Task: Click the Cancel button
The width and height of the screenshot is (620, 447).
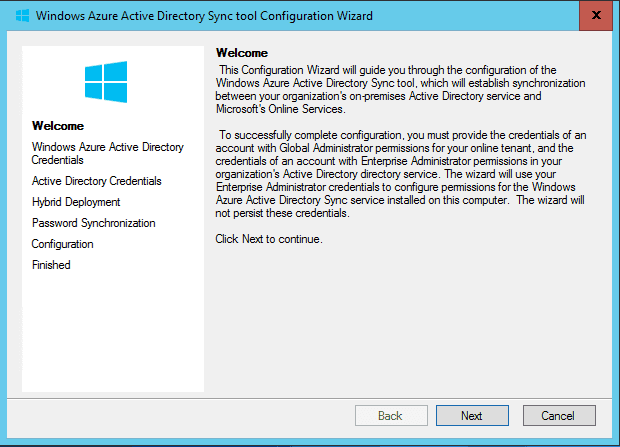Action: tap(559, 415)
